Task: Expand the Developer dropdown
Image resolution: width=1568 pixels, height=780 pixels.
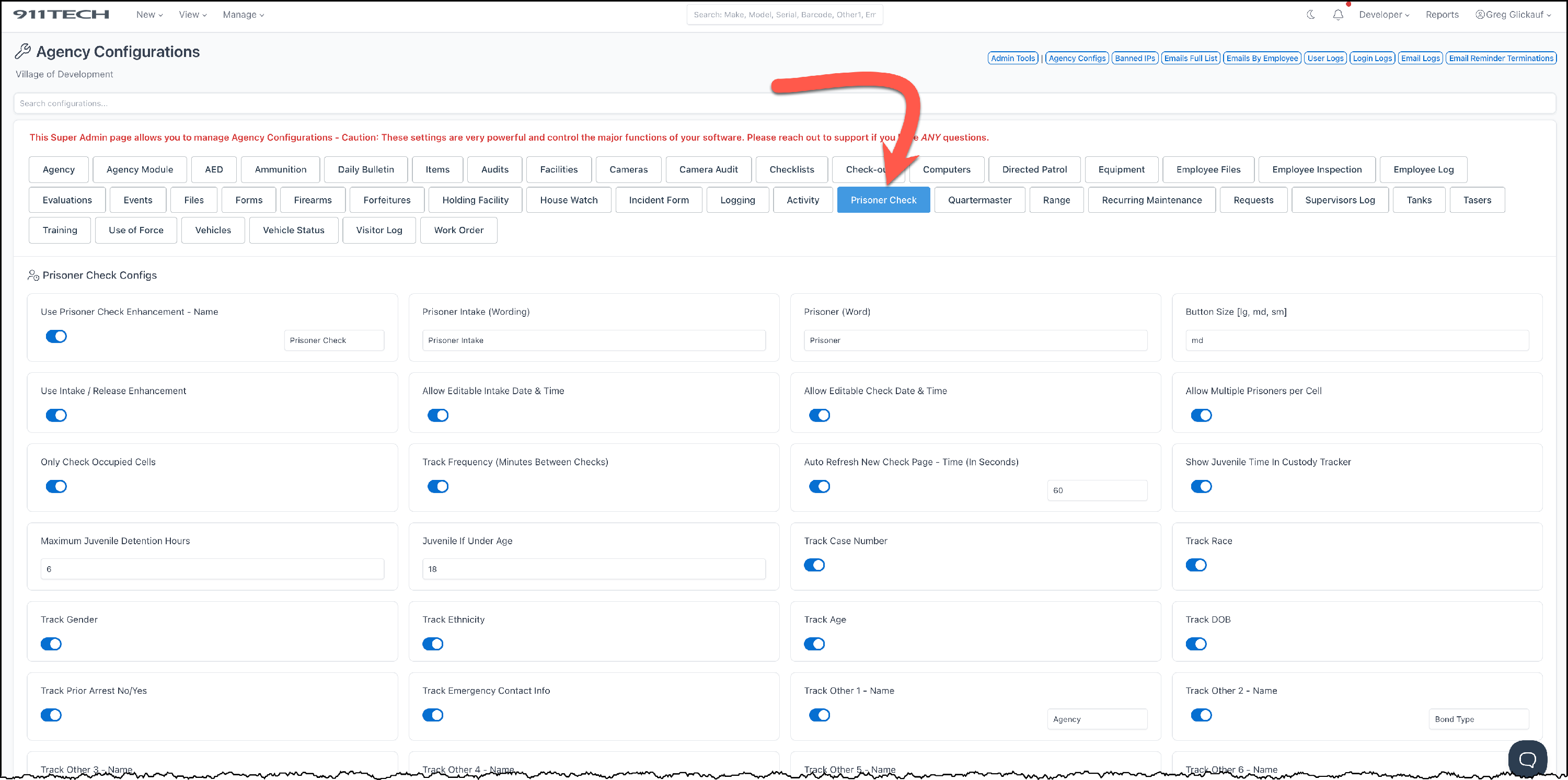Action: click(x=1383, y=15)
